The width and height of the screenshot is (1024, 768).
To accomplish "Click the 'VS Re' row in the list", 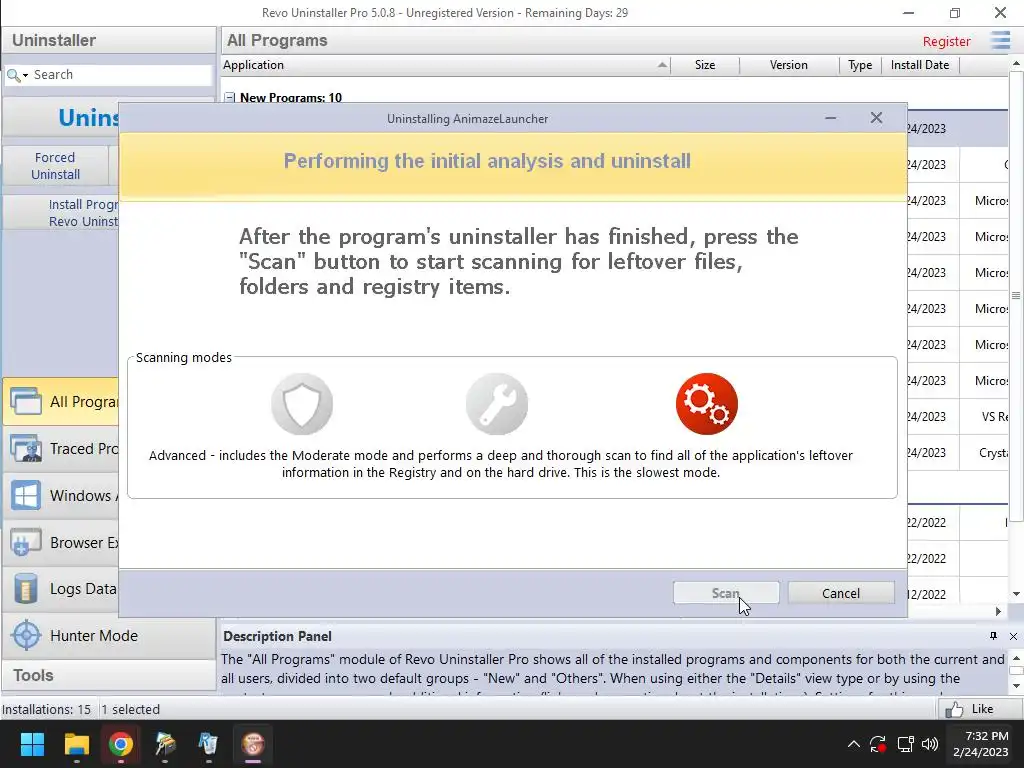I will 957,417.
